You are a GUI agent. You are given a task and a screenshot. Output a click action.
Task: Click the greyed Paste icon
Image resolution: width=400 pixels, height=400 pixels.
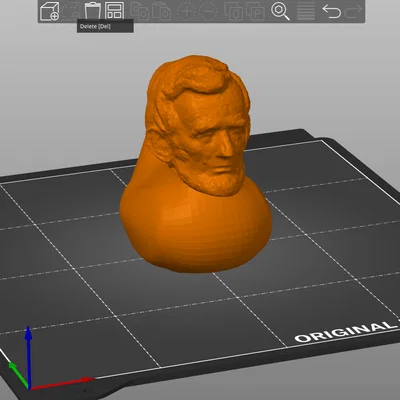tap(162, 11)
